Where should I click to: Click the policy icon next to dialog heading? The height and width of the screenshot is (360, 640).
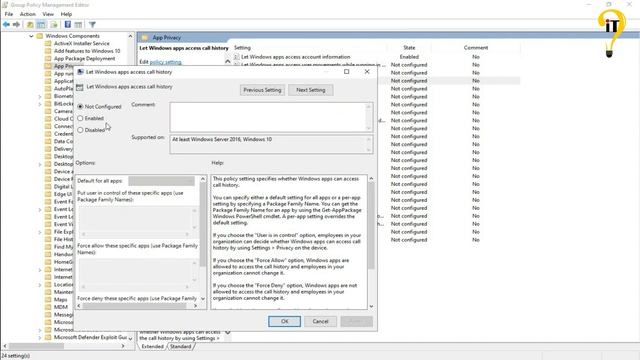click(80, 87)
